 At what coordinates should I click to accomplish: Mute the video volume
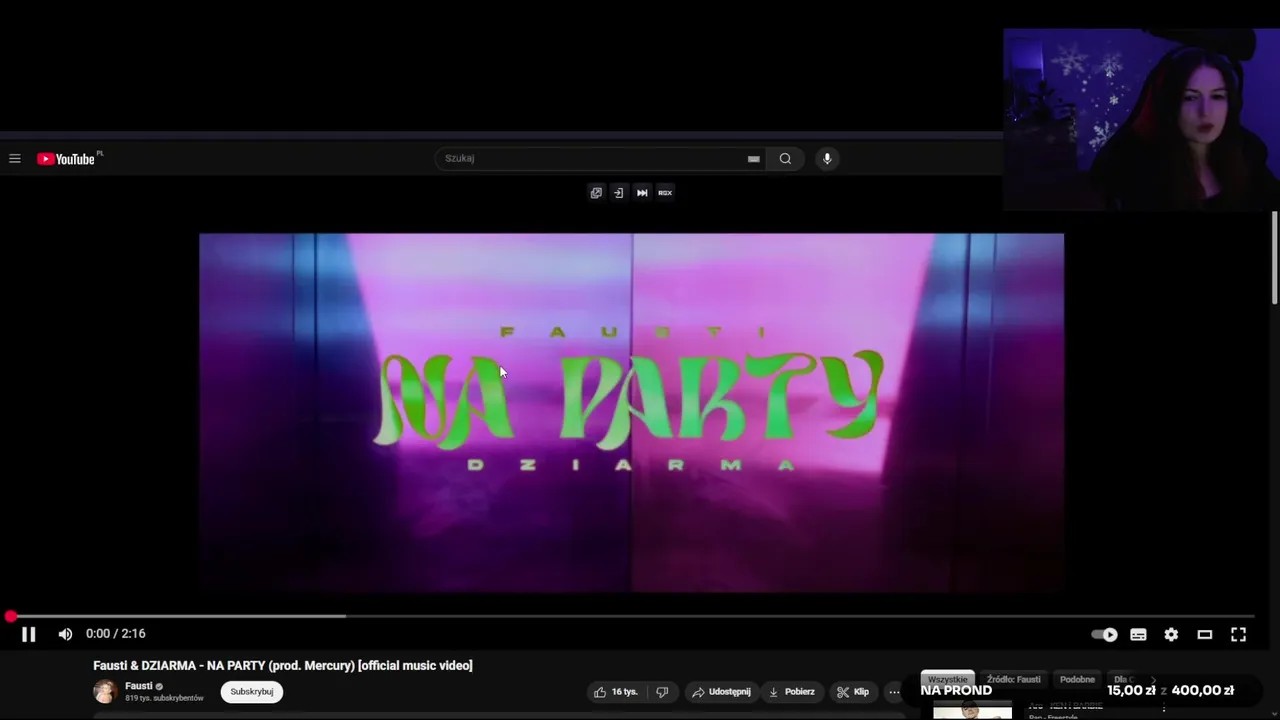click(65, 634)
